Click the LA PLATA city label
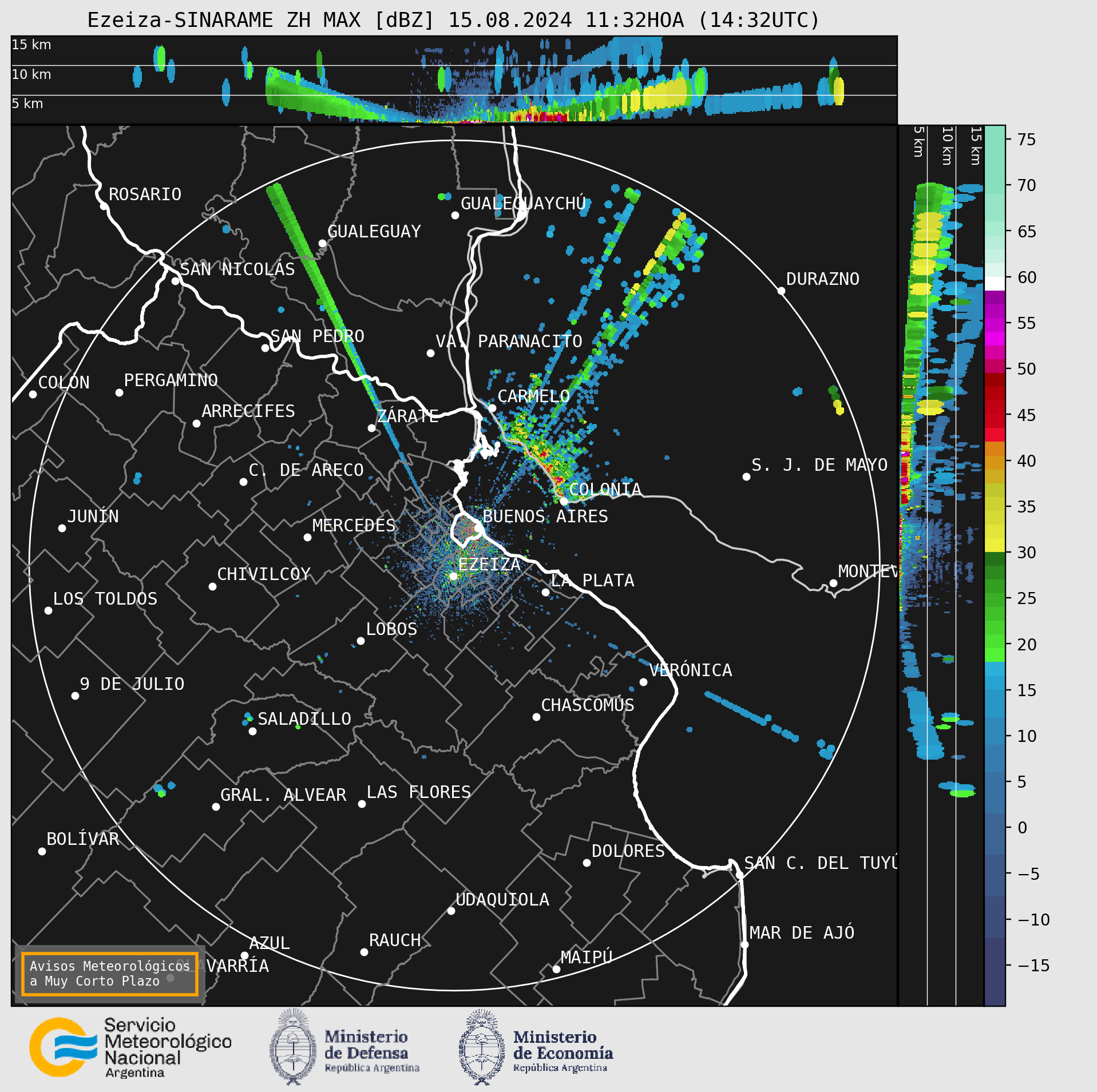The width and height of the screenshot is (1097, 1092). coord(592,581)
